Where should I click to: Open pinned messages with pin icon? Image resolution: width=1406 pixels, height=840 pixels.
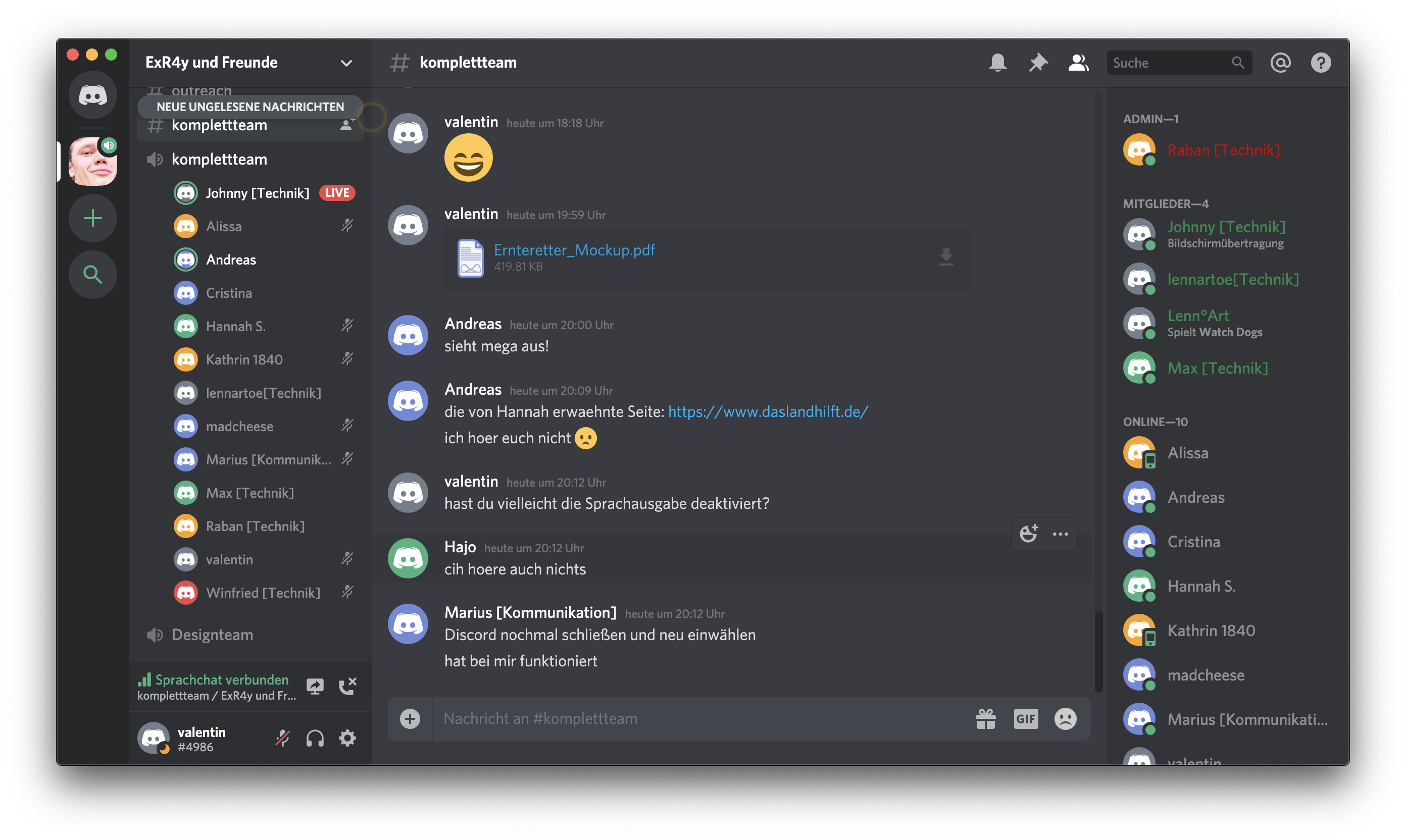[x=1038, y=62]
